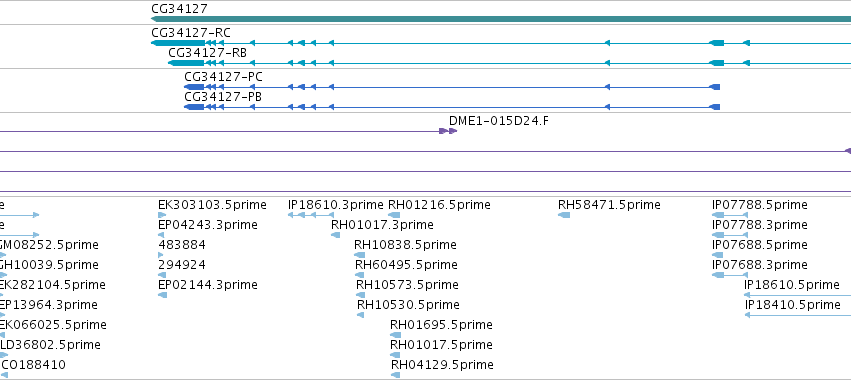Click the EP02144.3prime EST marker
Screen dimensions: 851x380
(x=162, y=295)
